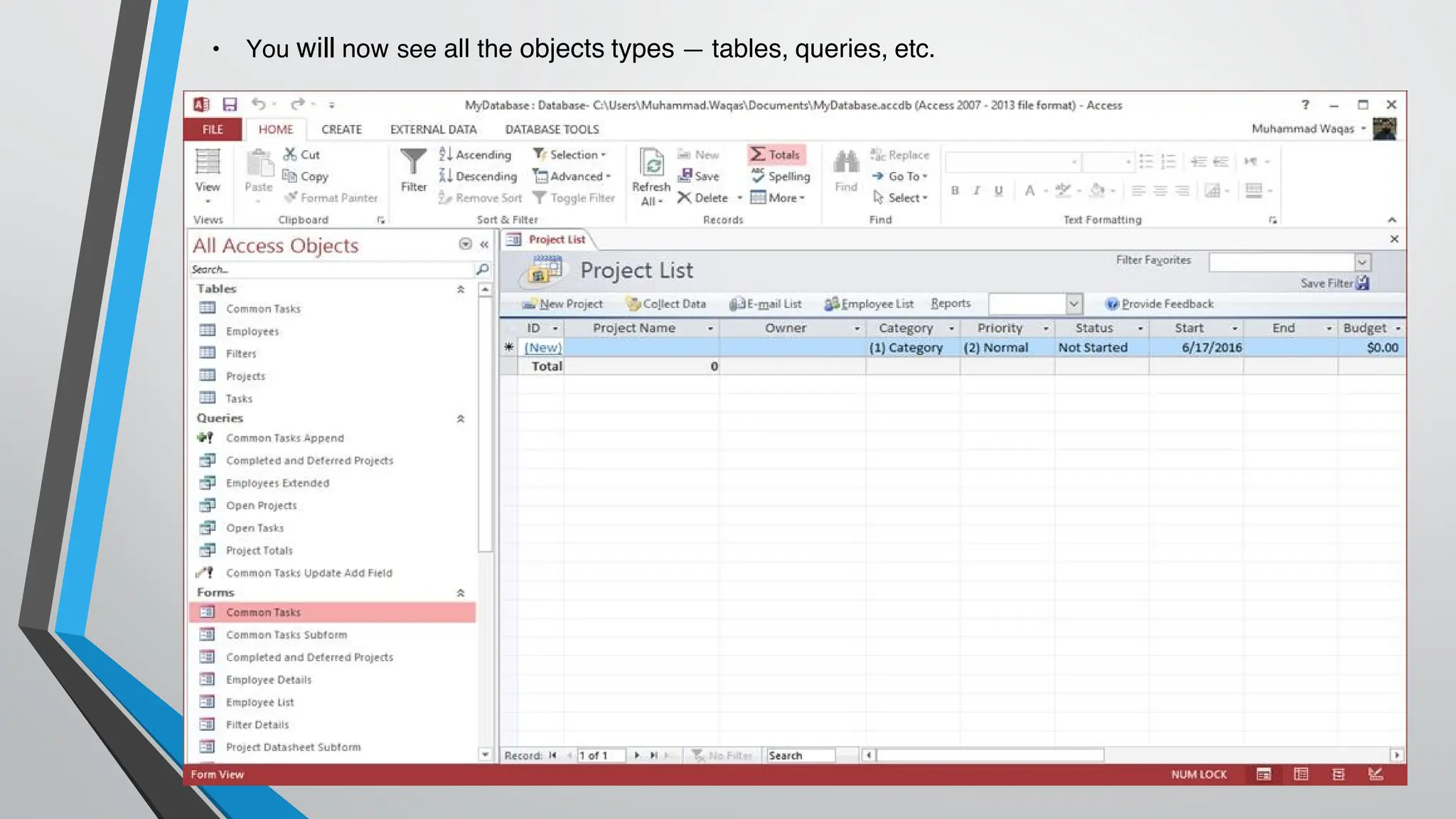Switch to the CREATE tab
Image resolution: width=1456 pixels, height=819 pixels.
[341, 129]
